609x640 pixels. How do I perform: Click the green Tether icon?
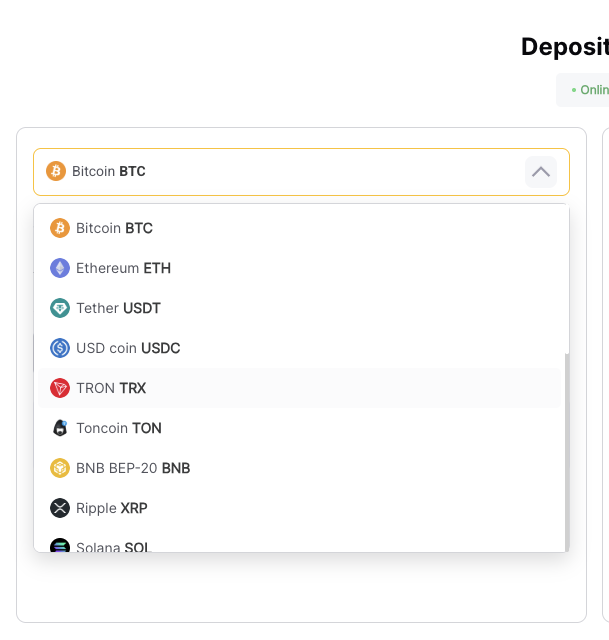60,308
